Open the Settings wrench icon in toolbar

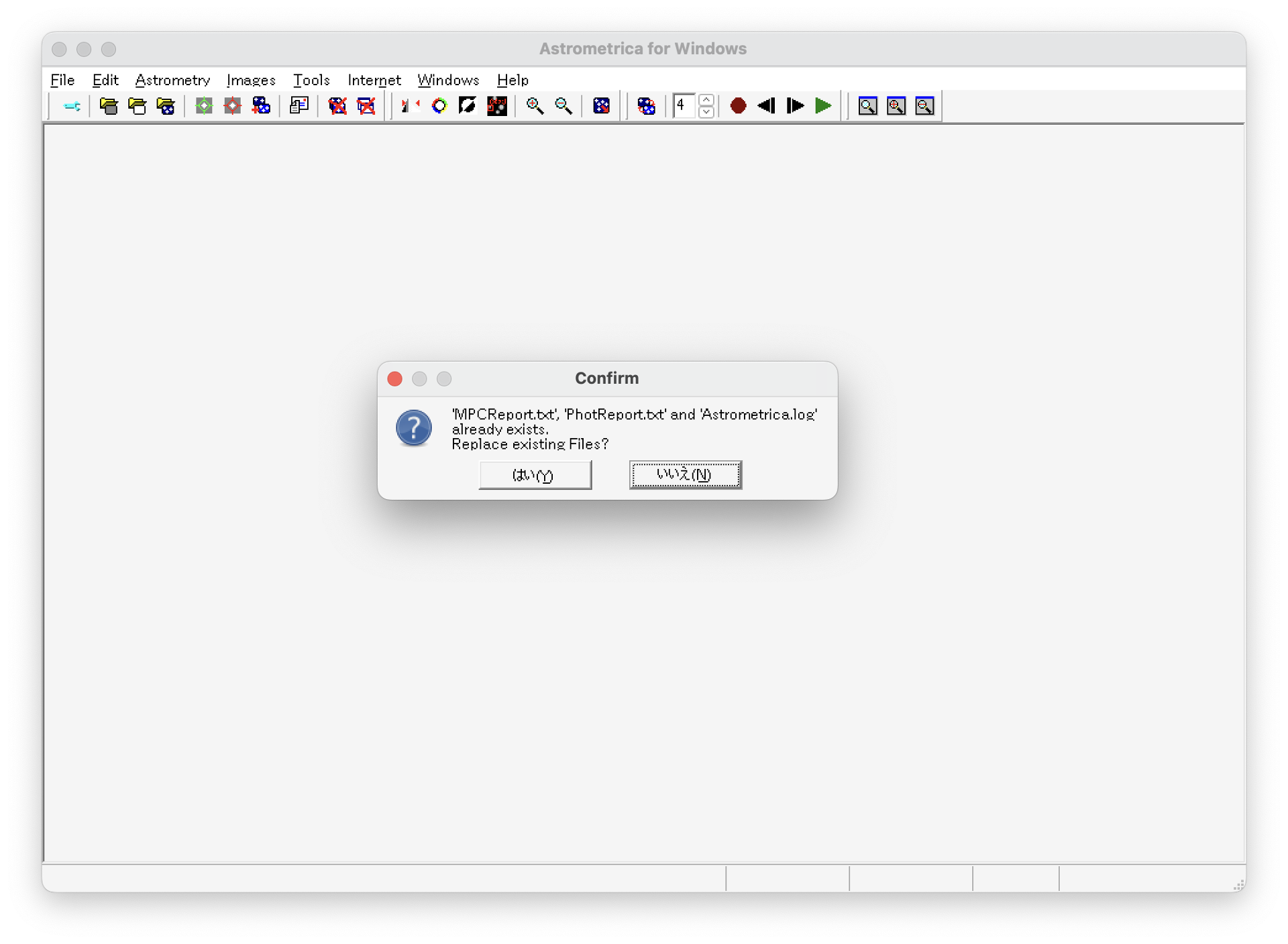72,106
